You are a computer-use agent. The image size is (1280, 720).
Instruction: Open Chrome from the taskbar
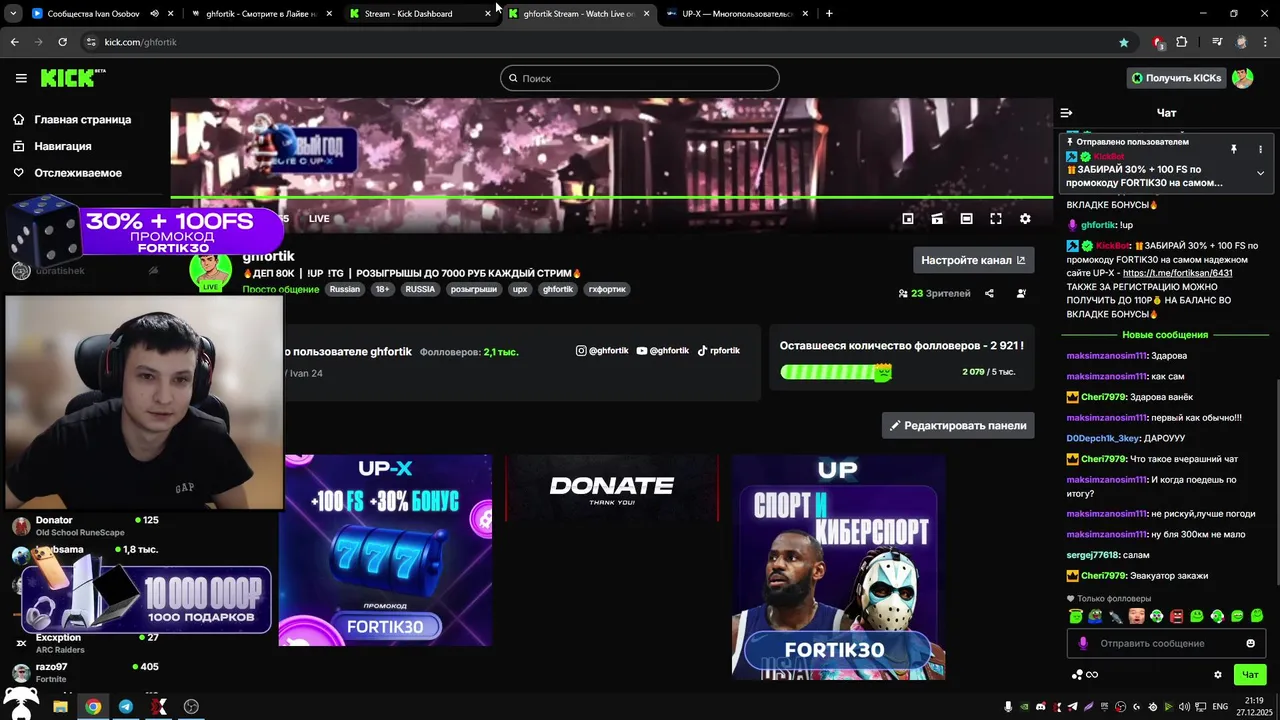93,706
